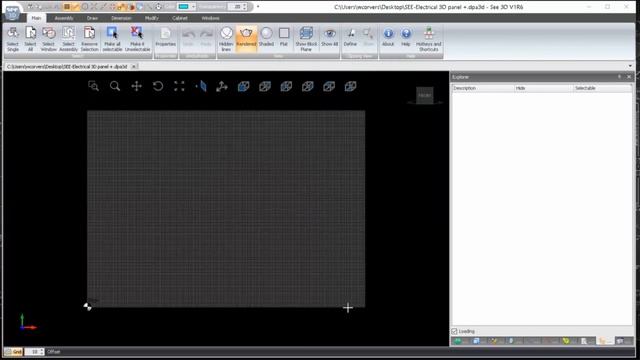Select the SEE-Electrical 3D panel document tab
The height and width of the screenshot is (360, 640).
coord(67,66)
